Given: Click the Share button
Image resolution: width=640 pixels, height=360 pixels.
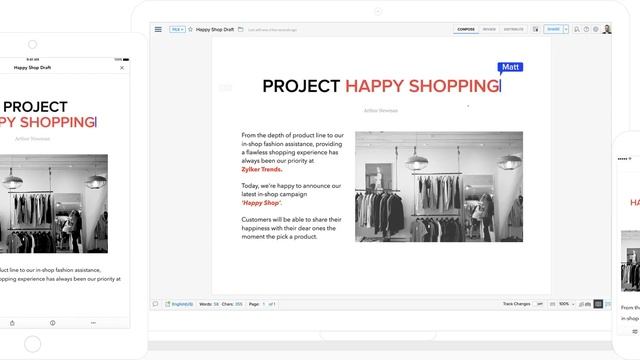Looking at the screenshot, I should pyautogui.click(x=553, y=29).
